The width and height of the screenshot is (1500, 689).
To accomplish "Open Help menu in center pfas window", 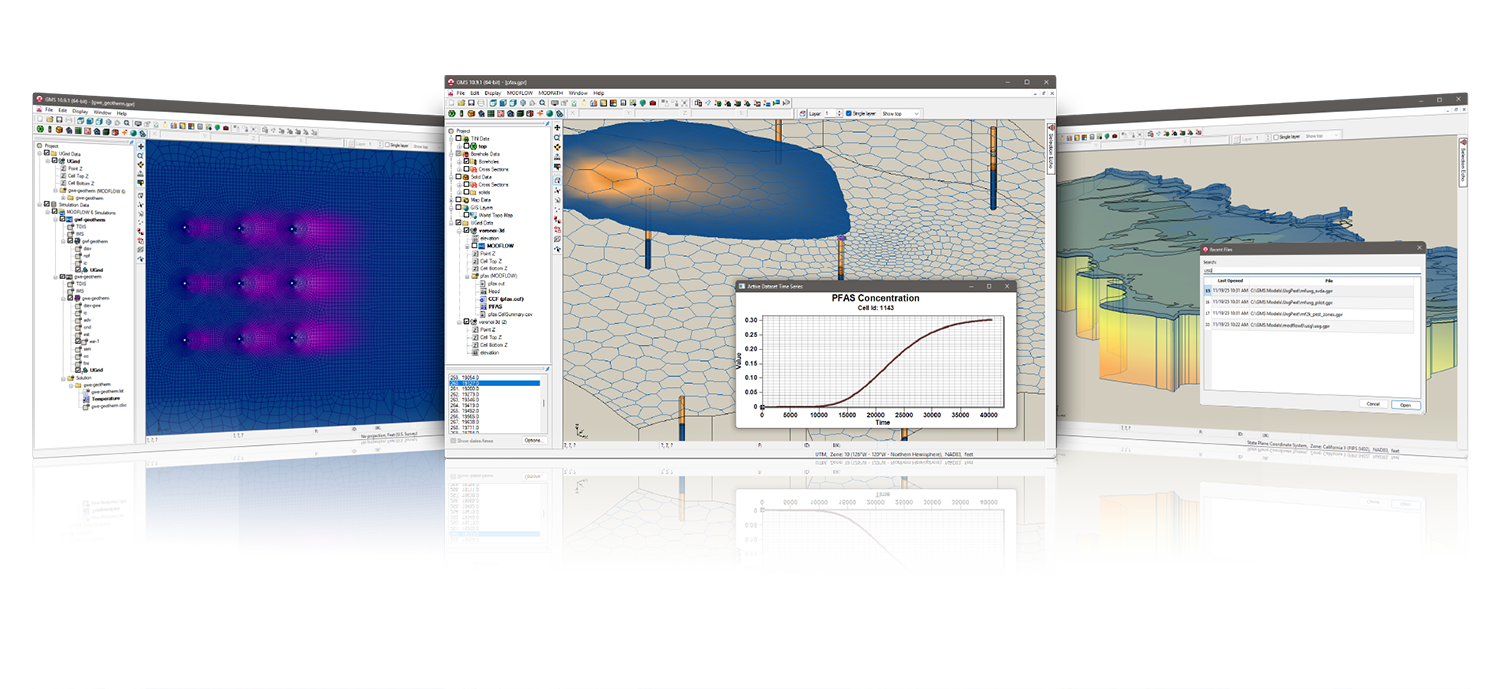I will [x=598, y=93].
